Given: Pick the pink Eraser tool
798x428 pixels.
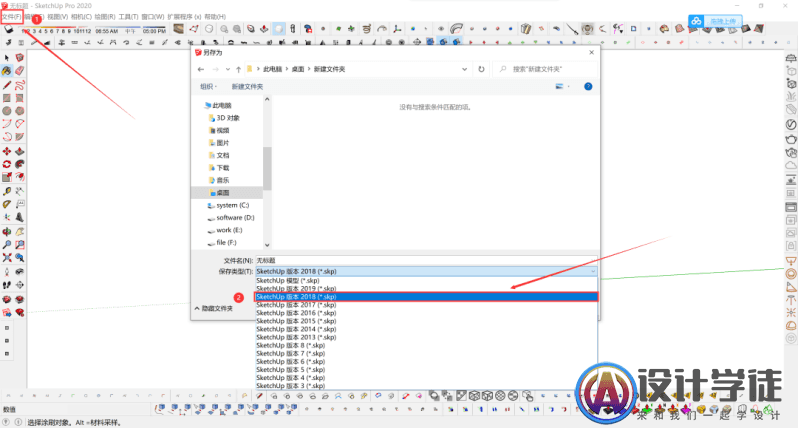Looking at the screenshot, I should pos(20,71).
